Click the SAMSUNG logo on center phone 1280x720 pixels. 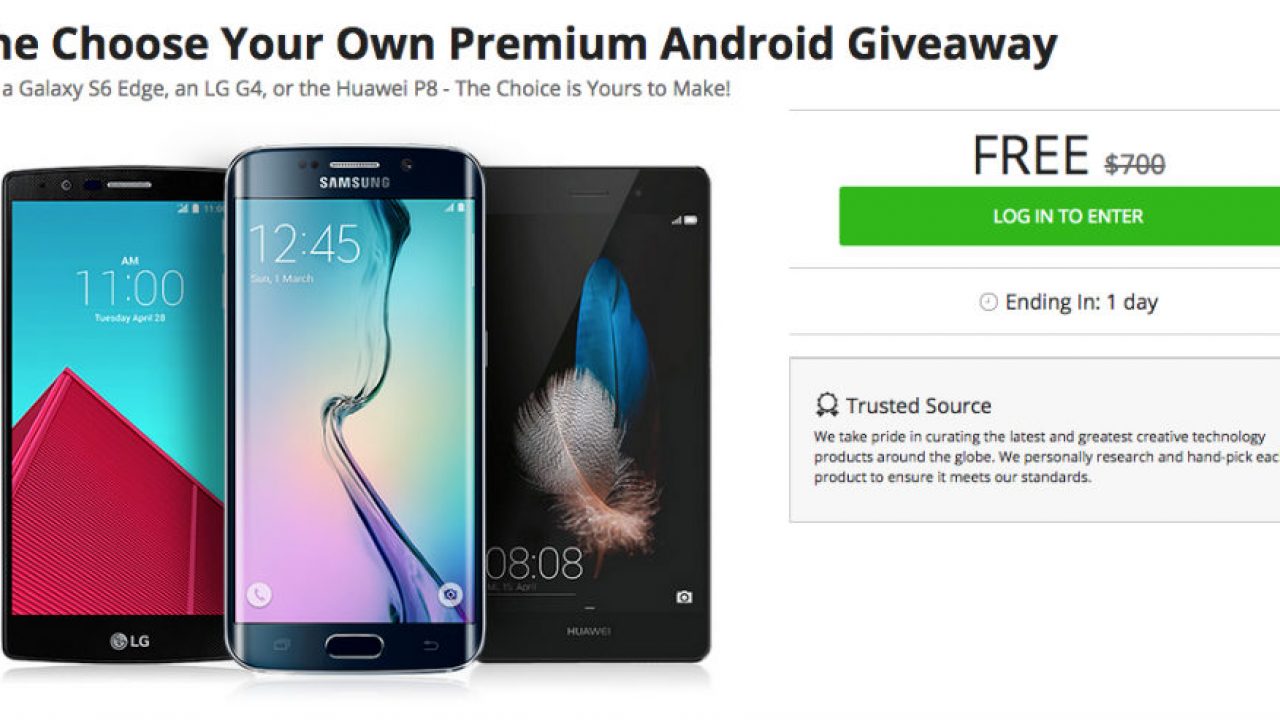[x=354, y=183]
